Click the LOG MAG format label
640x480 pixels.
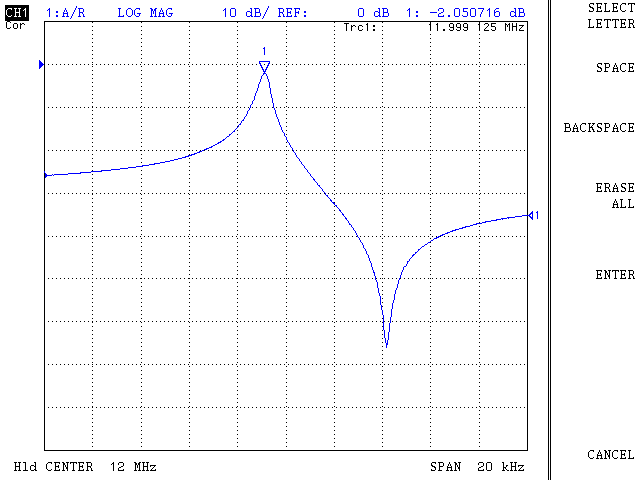[x=144, y=13]
